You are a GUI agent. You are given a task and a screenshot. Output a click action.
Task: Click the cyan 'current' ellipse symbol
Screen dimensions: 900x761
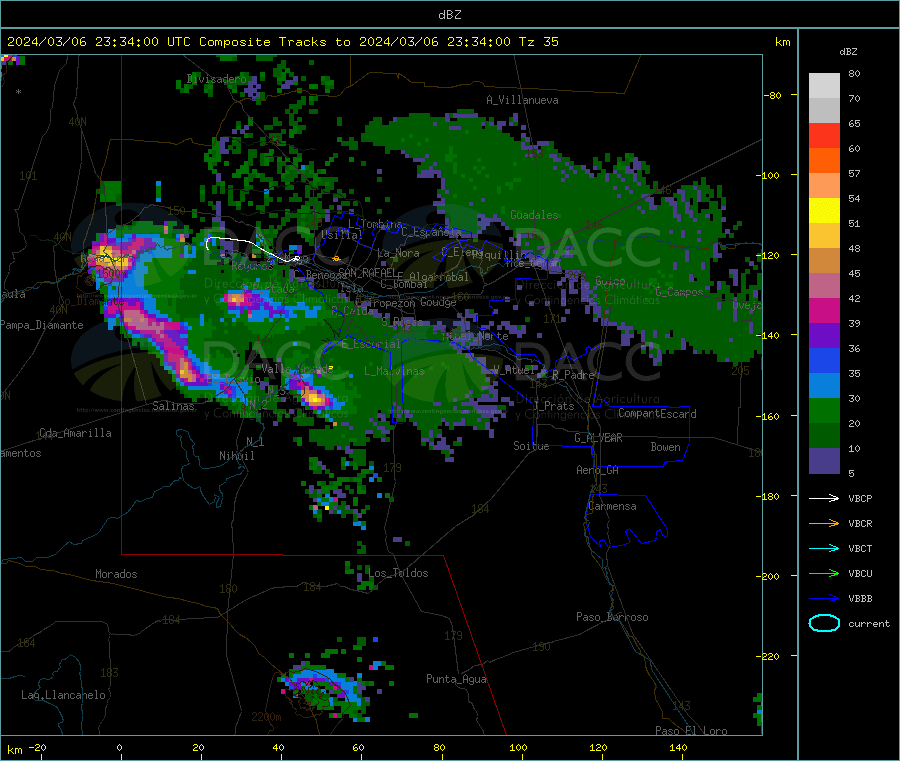tap(824, 623)
